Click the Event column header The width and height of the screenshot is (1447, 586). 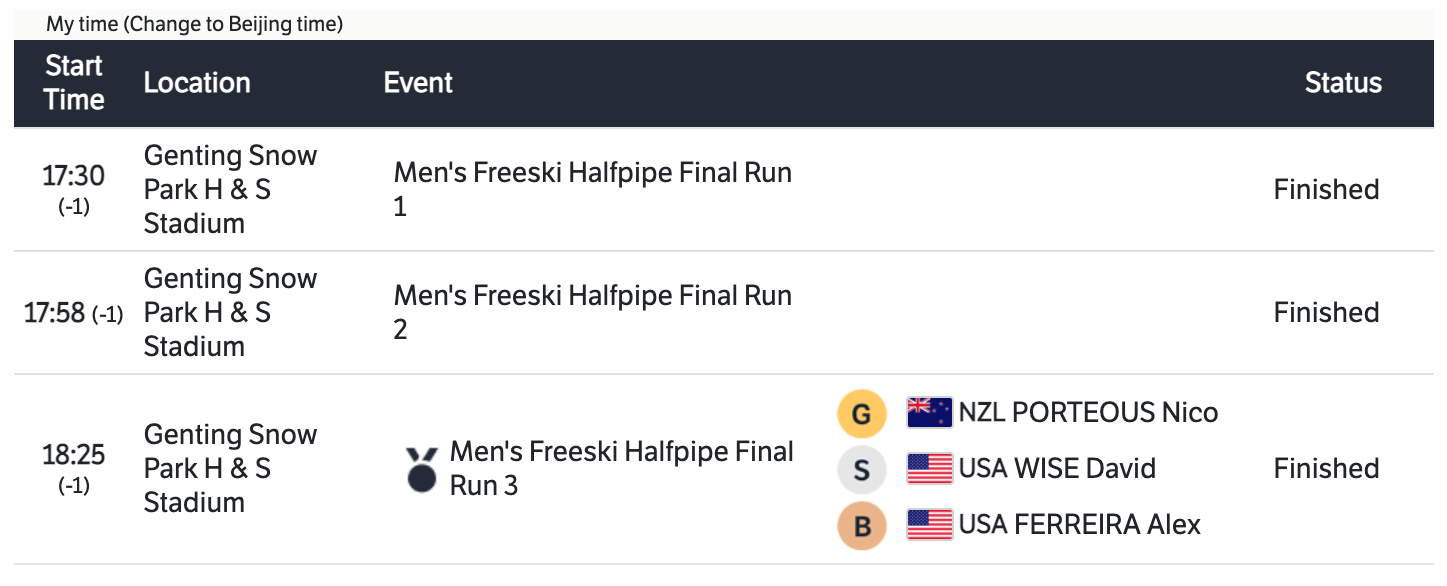tap(418, 83)
